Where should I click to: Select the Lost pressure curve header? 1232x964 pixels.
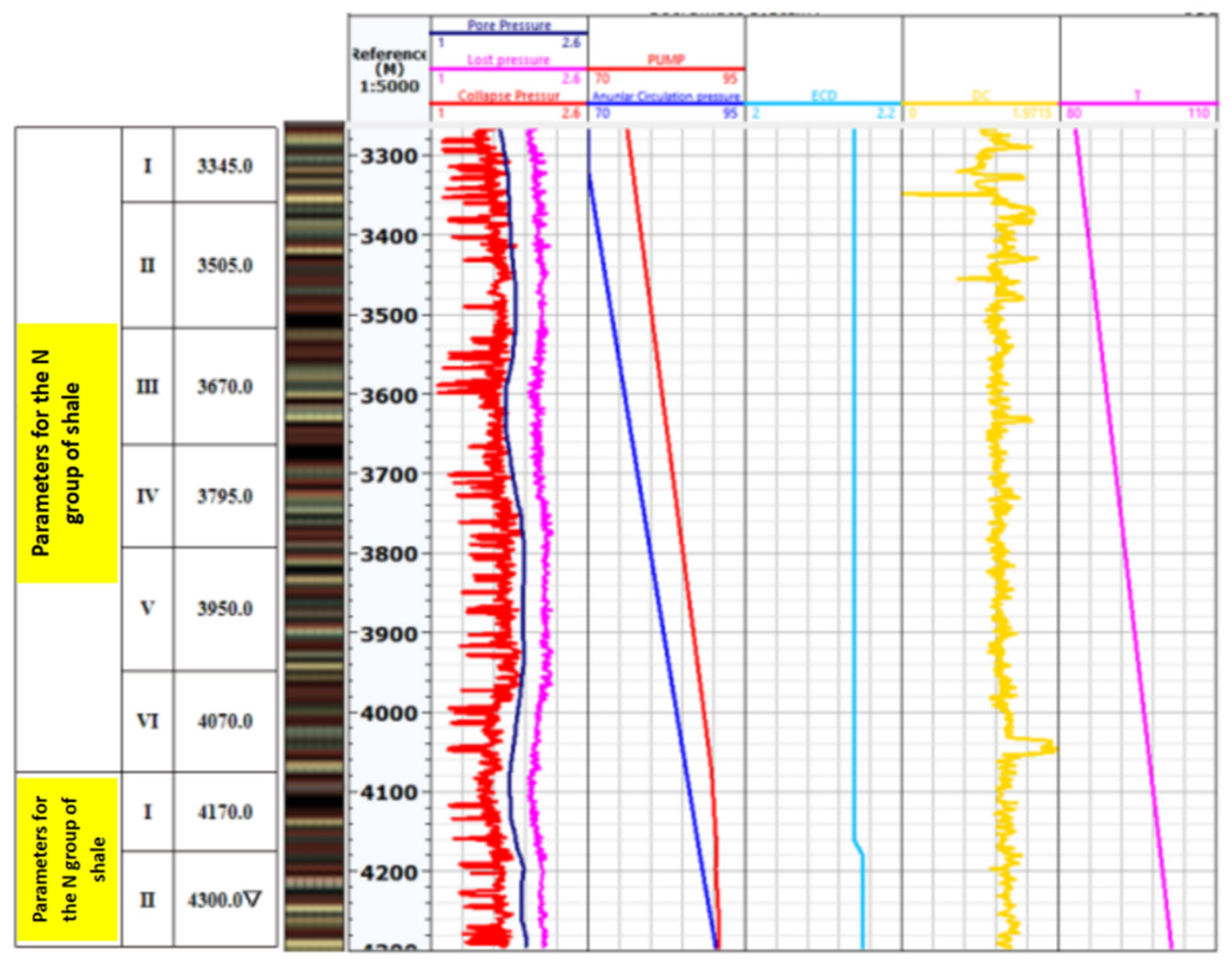(508, 60)
